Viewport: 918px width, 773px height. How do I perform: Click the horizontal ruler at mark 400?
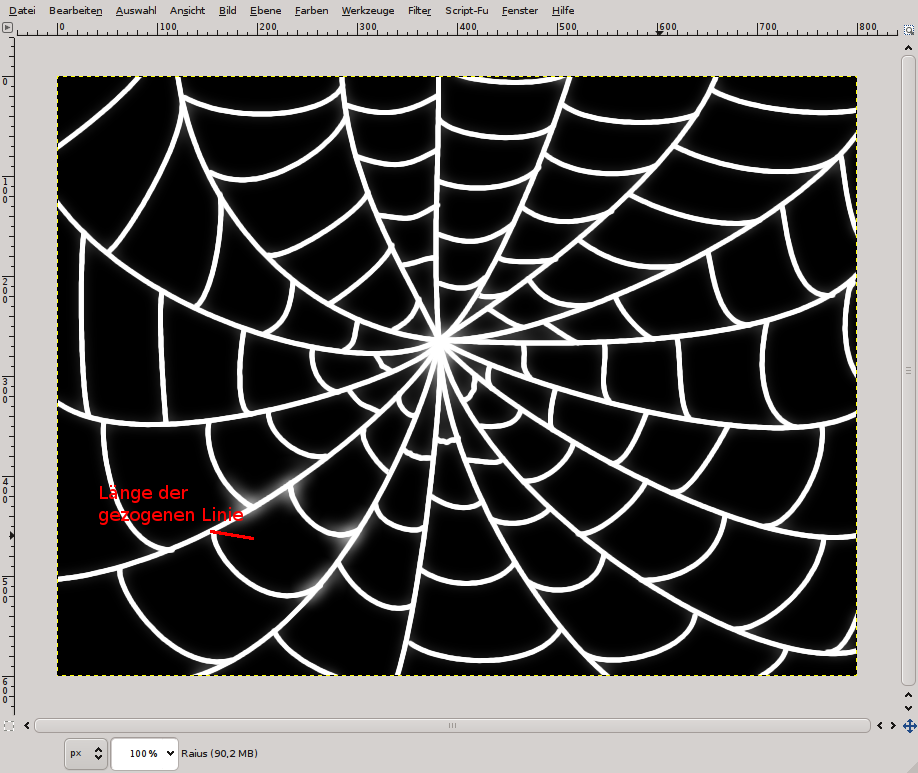[x=458, y=28]
